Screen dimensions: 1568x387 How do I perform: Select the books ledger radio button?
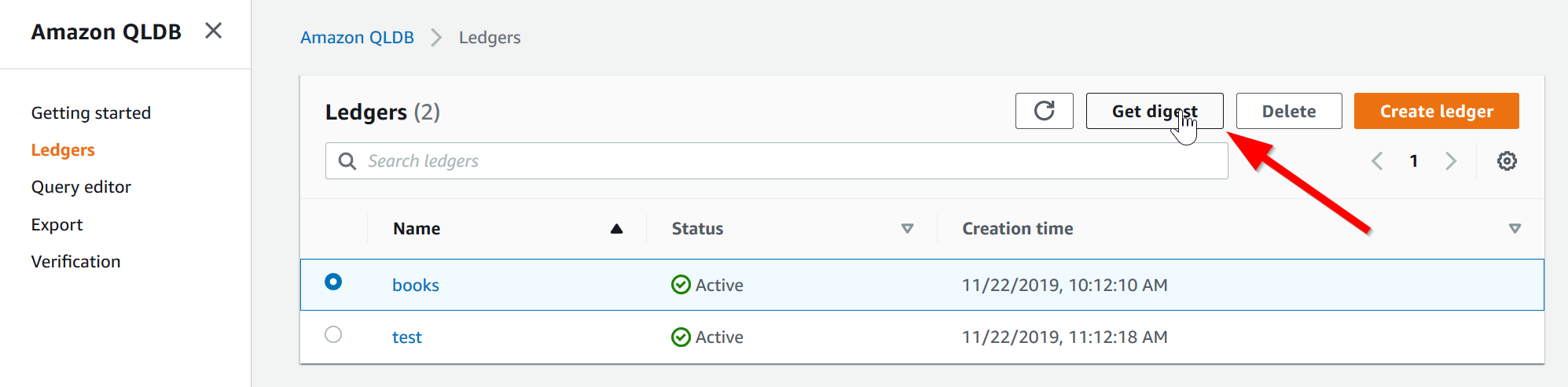[x=333, y=282]
